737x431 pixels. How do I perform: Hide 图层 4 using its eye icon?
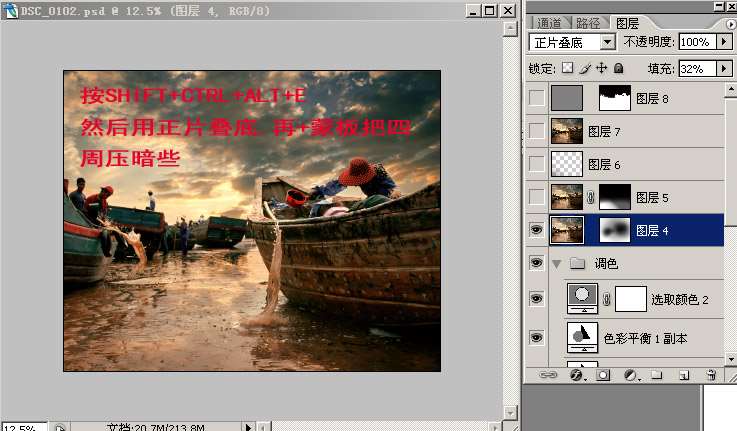pyautogui.click(x=537, y=230)
